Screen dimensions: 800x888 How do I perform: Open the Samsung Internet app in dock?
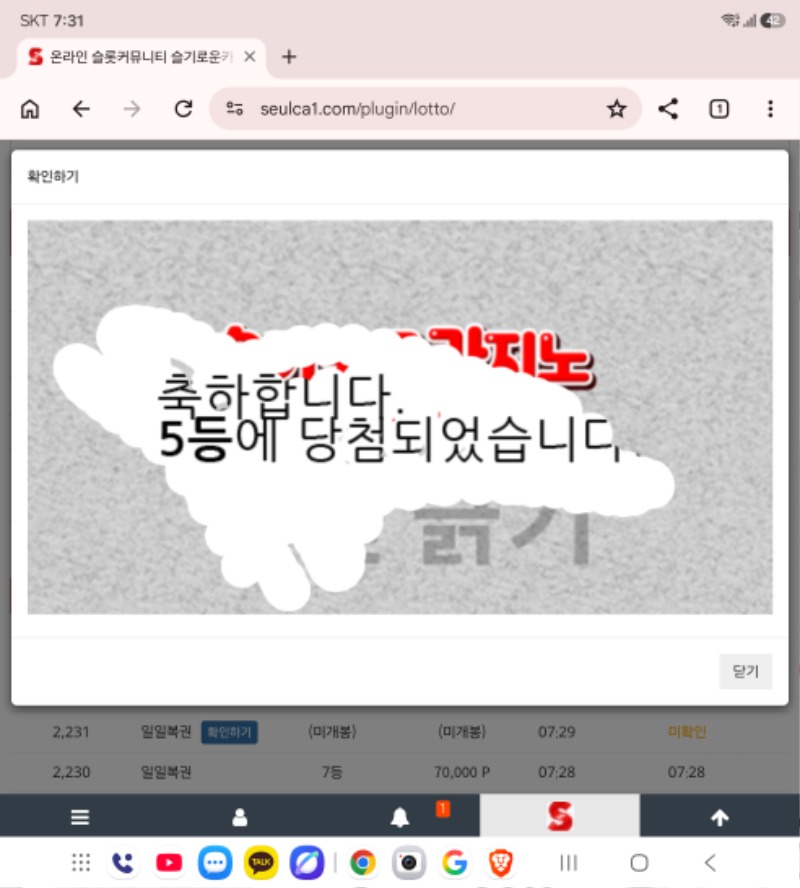click(x=307, y=863)
